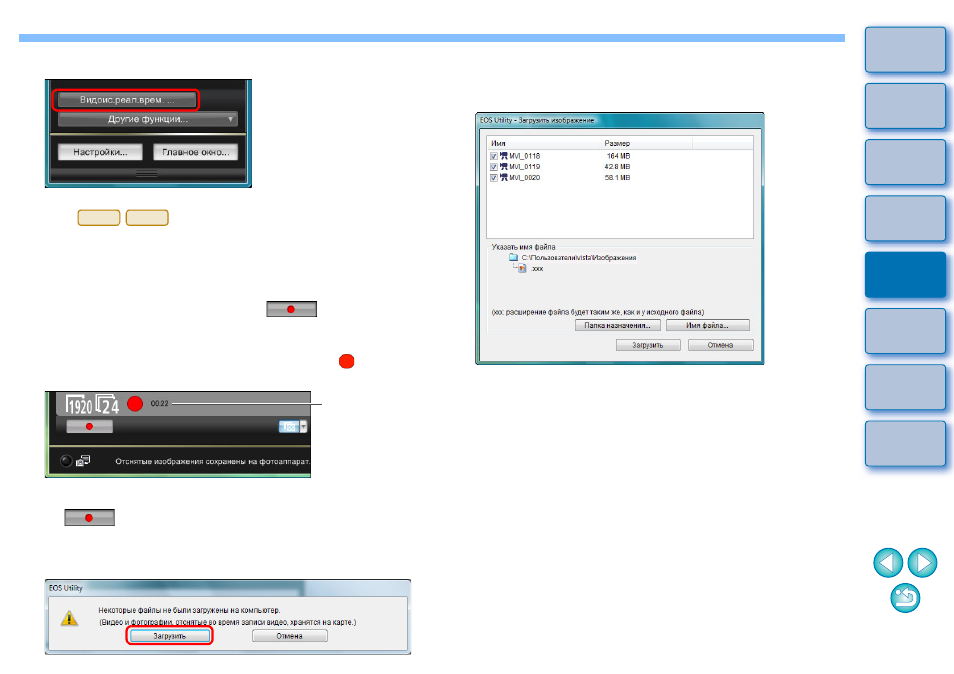Click the record button under the 1920 icon
Image resolution: width=954 pixels, height=674 pixels.
pos(89,426)
